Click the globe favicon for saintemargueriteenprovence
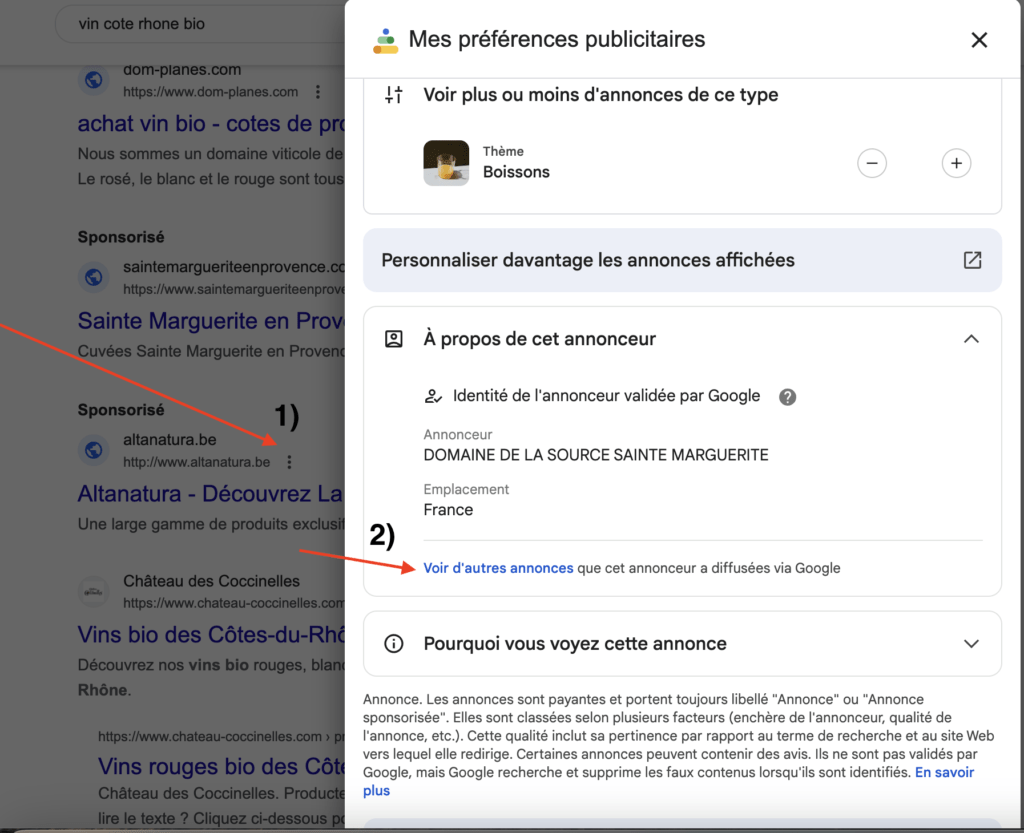 point(94,277)
